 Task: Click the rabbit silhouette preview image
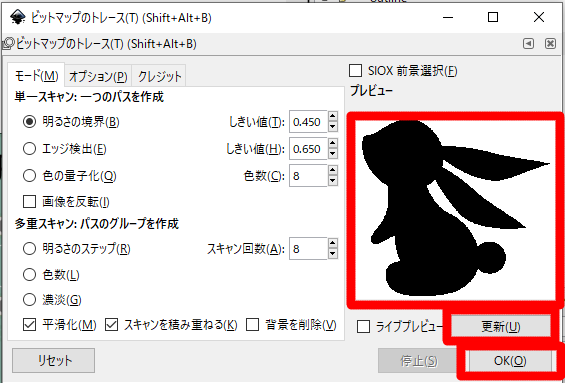coord(455,210)
